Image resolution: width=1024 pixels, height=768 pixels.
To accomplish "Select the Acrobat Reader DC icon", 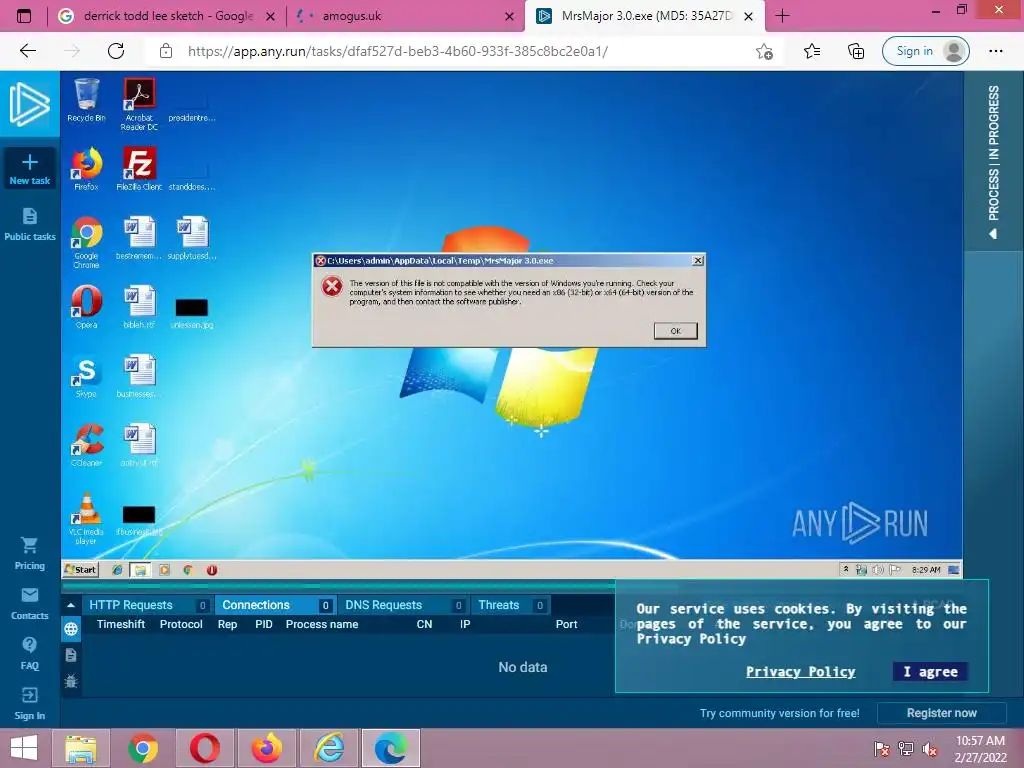I will coord(139,104).
